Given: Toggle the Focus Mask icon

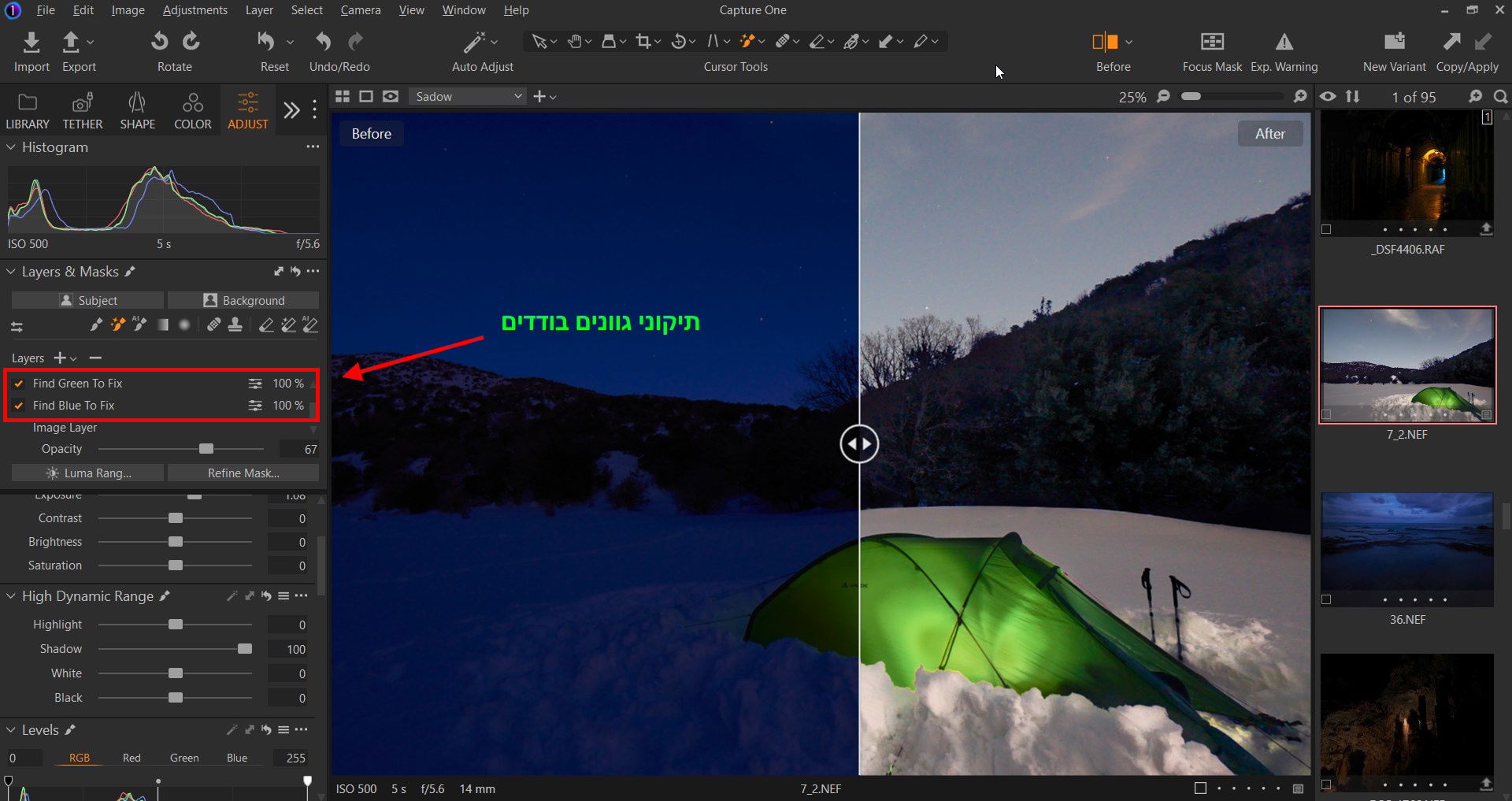Looking at the screenshot, I should [1211, 42].
